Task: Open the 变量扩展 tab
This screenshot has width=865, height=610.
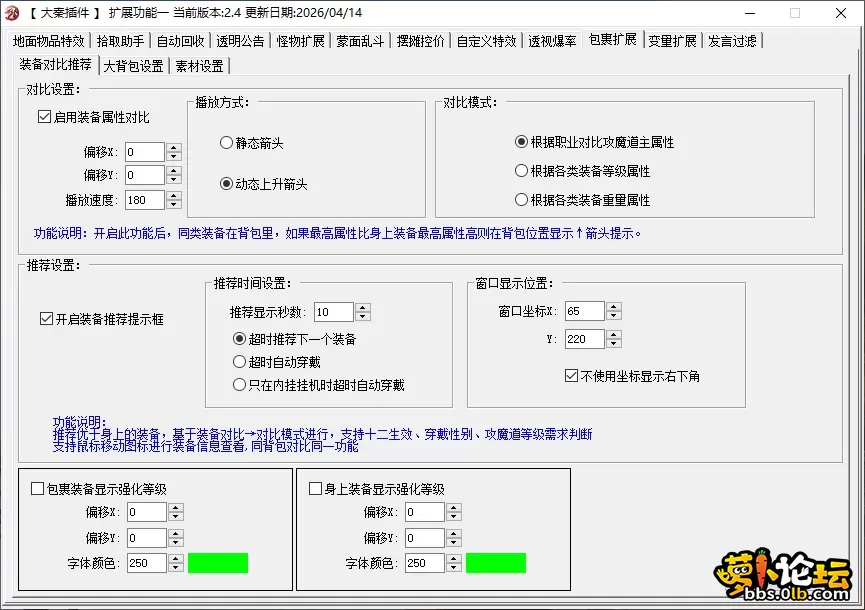Action: click(672, 41)
